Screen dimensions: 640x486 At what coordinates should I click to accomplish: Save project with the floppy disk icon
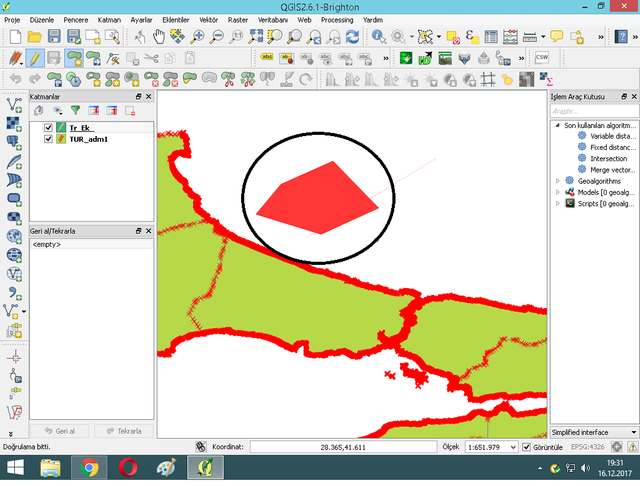(54, 37)
